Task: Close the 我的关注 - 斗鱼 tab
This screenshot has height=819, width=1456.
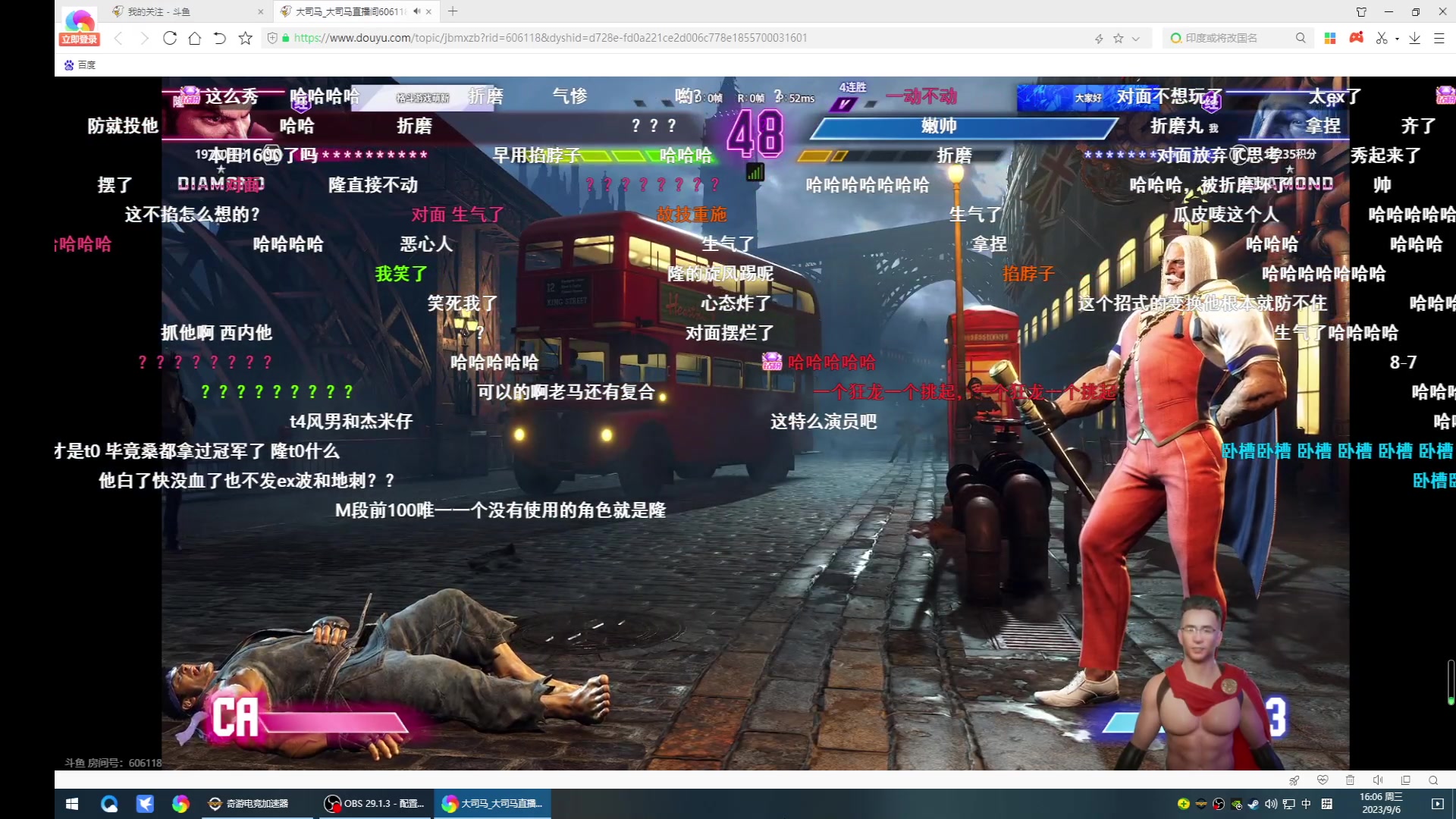Action: pyautogui.click(x=261, y=11)
